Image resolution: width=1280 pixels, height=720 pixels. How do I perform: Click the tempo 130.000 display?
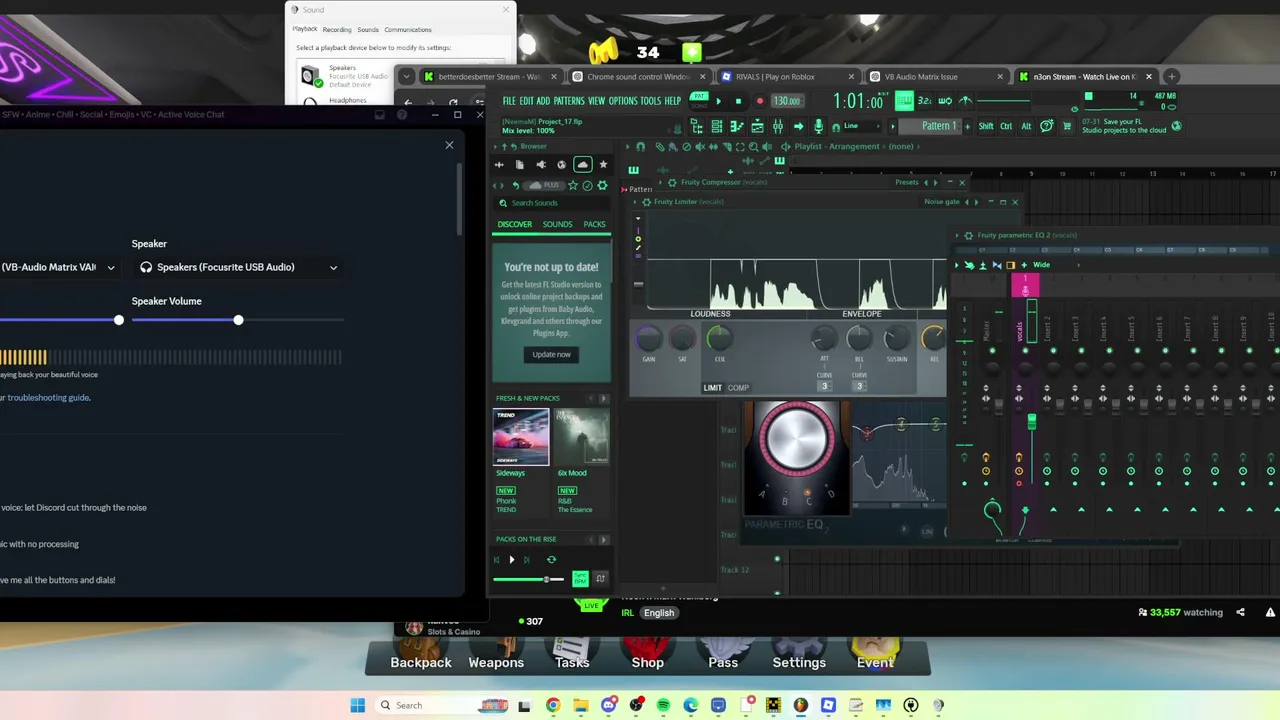pos(787,101)
